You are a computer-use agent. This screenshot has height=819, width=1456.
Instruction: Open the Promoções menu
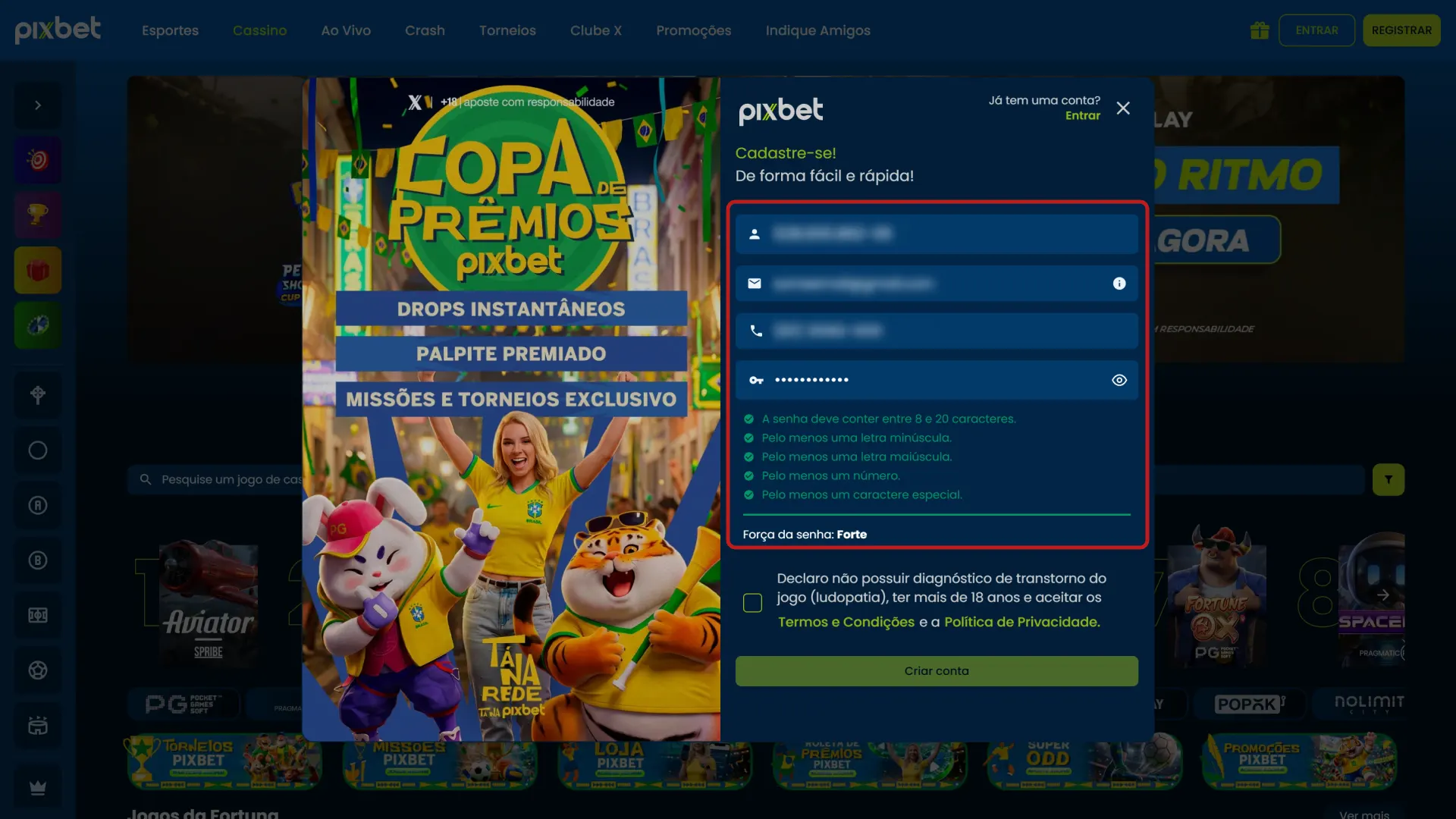click(x=694, y=30)
